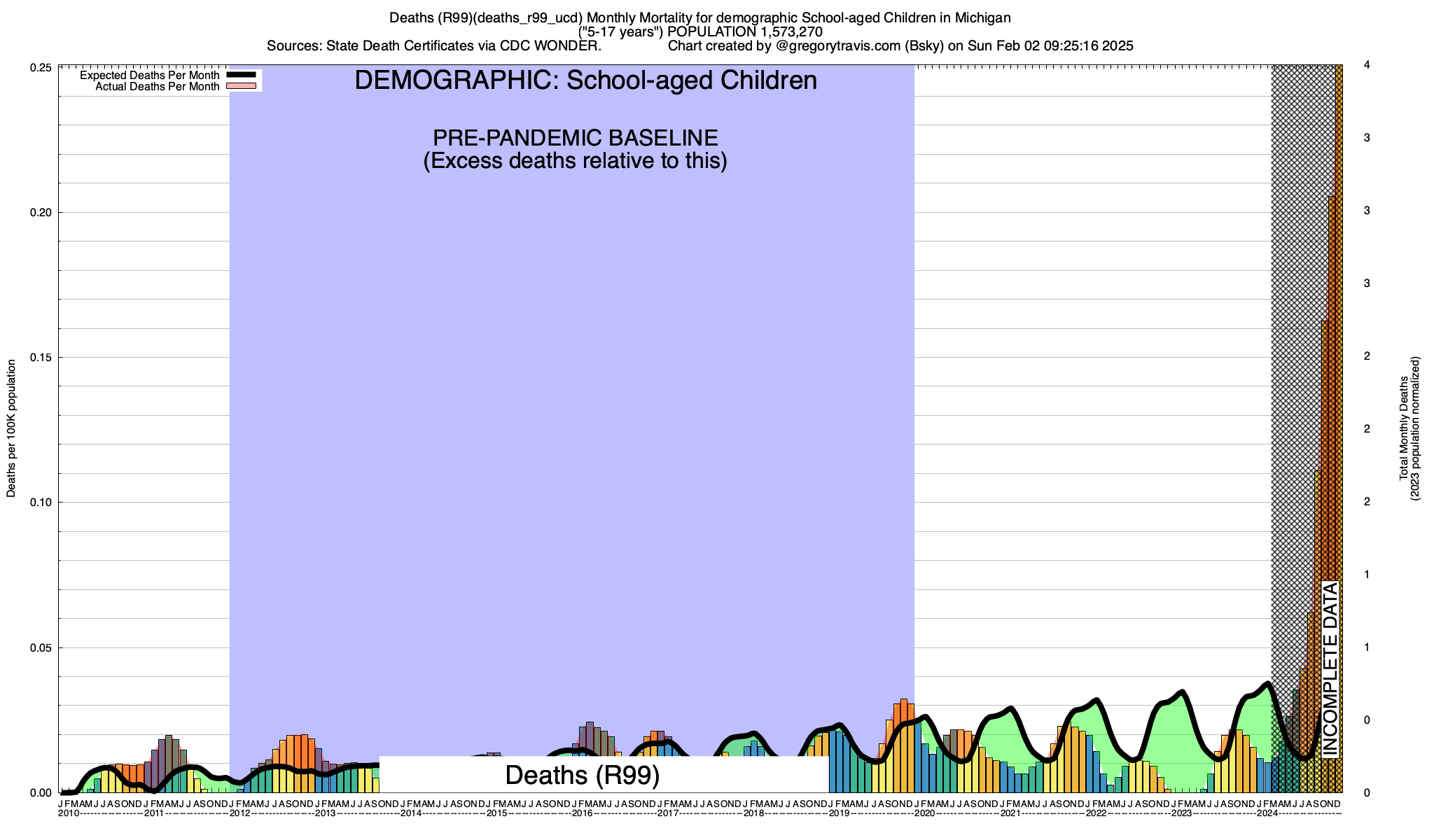Click the pink Actual Deaths legend box
This screenshot has width=1434, height=840.
tap(240, 86)
